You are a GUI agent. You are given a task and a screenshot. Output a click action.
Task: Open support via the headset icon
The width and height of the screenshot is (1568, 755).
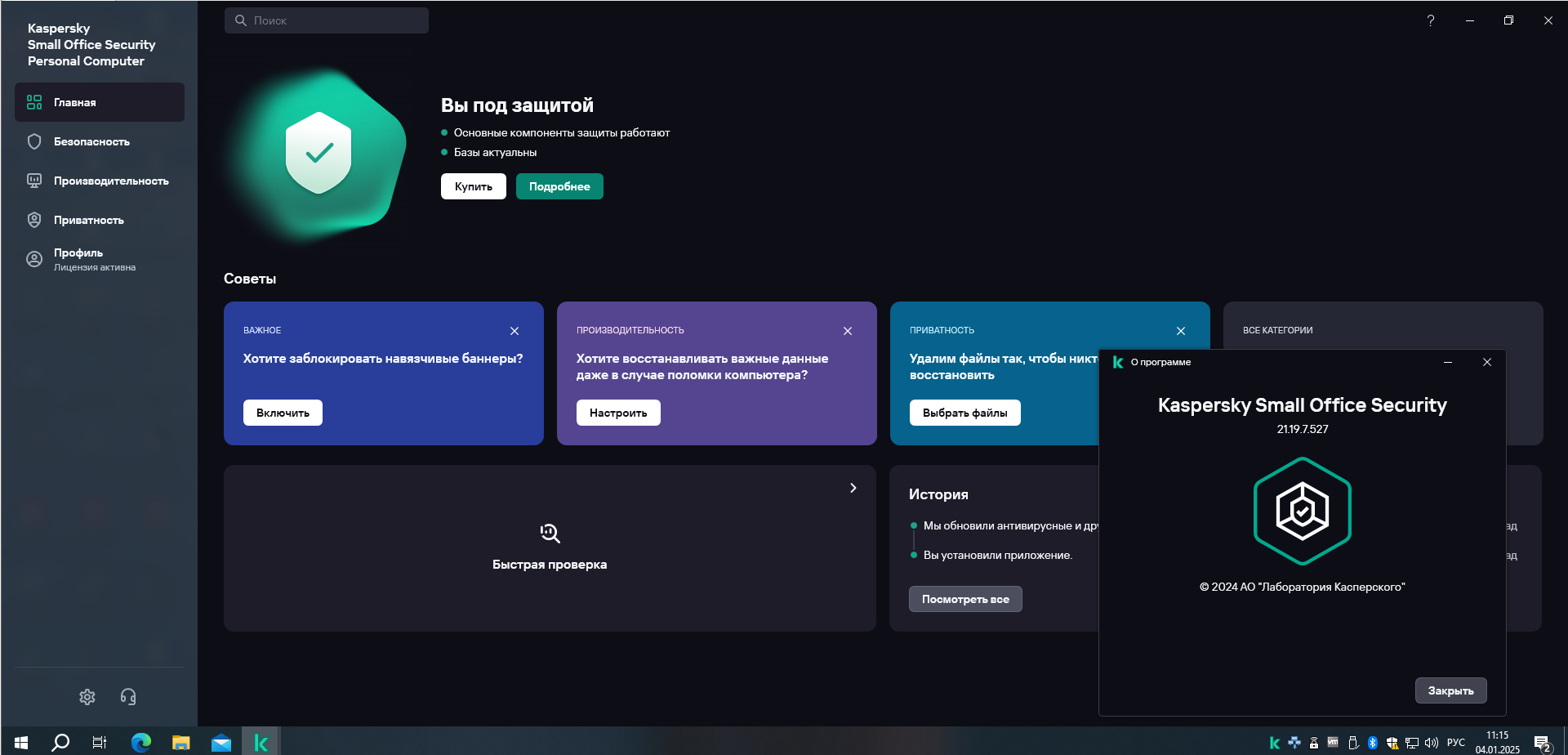click(128, 697)
